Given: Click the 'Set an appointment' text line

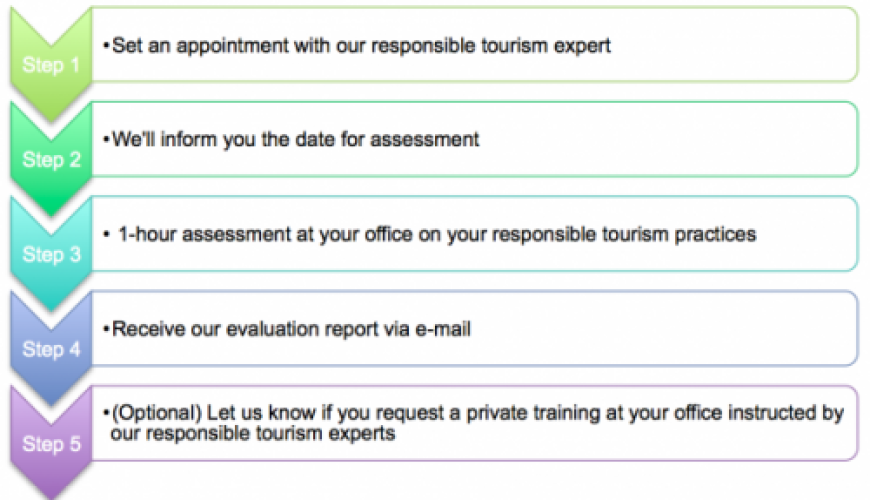Looking at the screenshot, I should tap(360, 45).
